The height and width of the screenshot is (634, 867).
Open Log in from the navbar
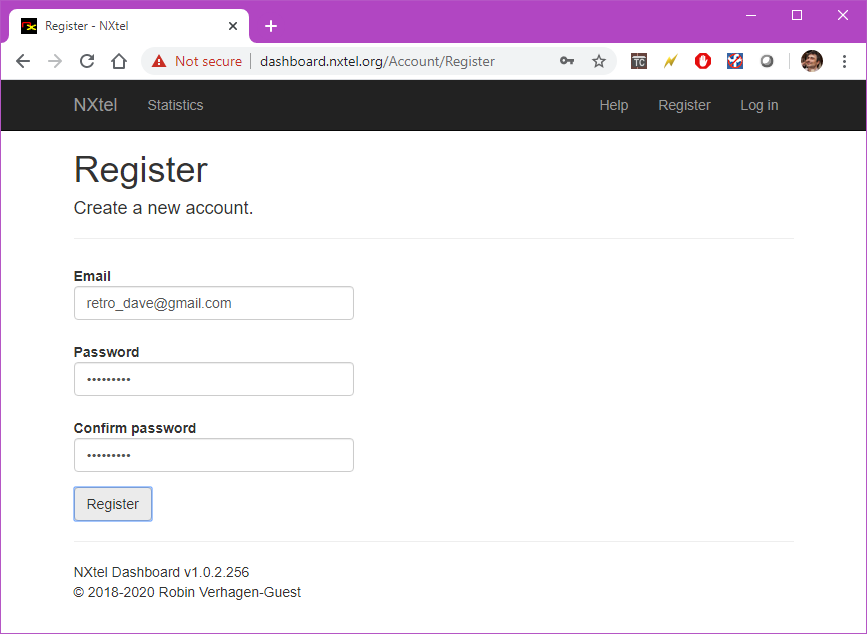(759, 105)
